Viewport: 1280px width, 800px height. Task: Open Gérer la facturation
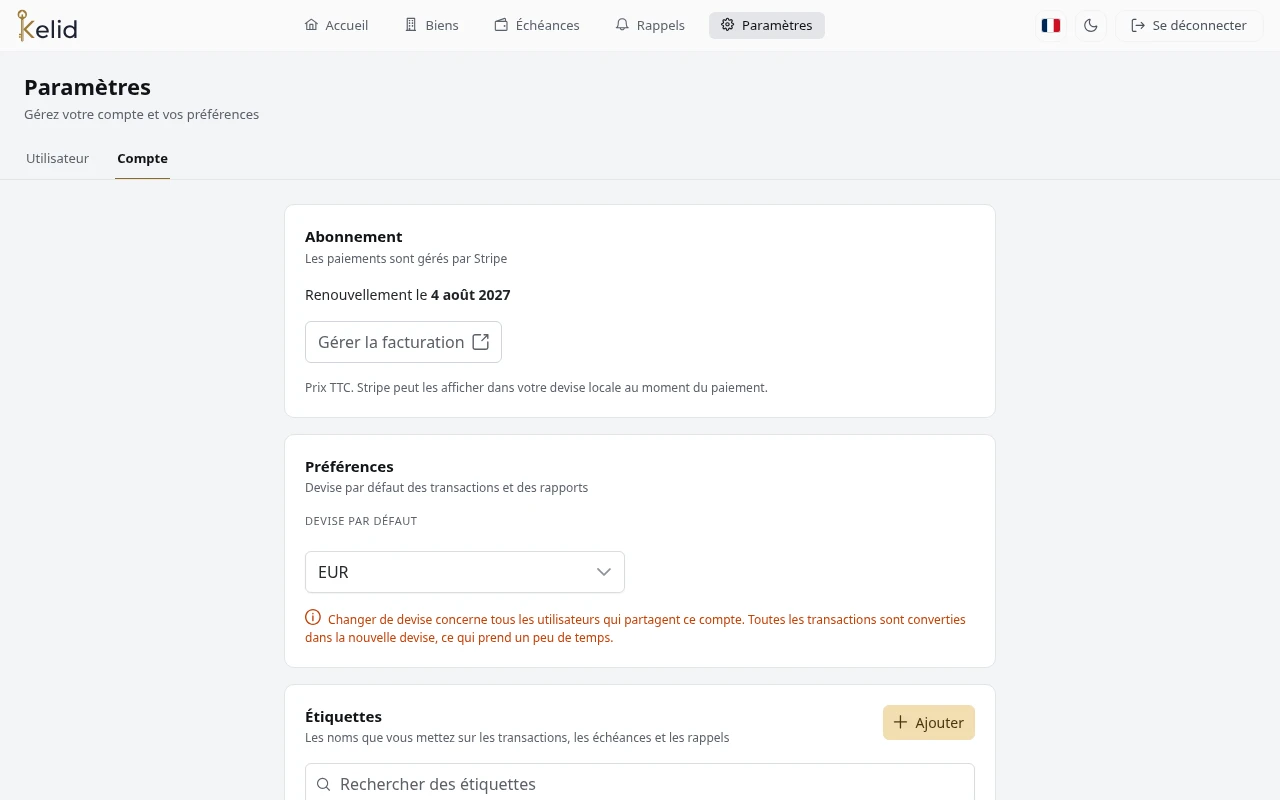[x=403, y=342]
